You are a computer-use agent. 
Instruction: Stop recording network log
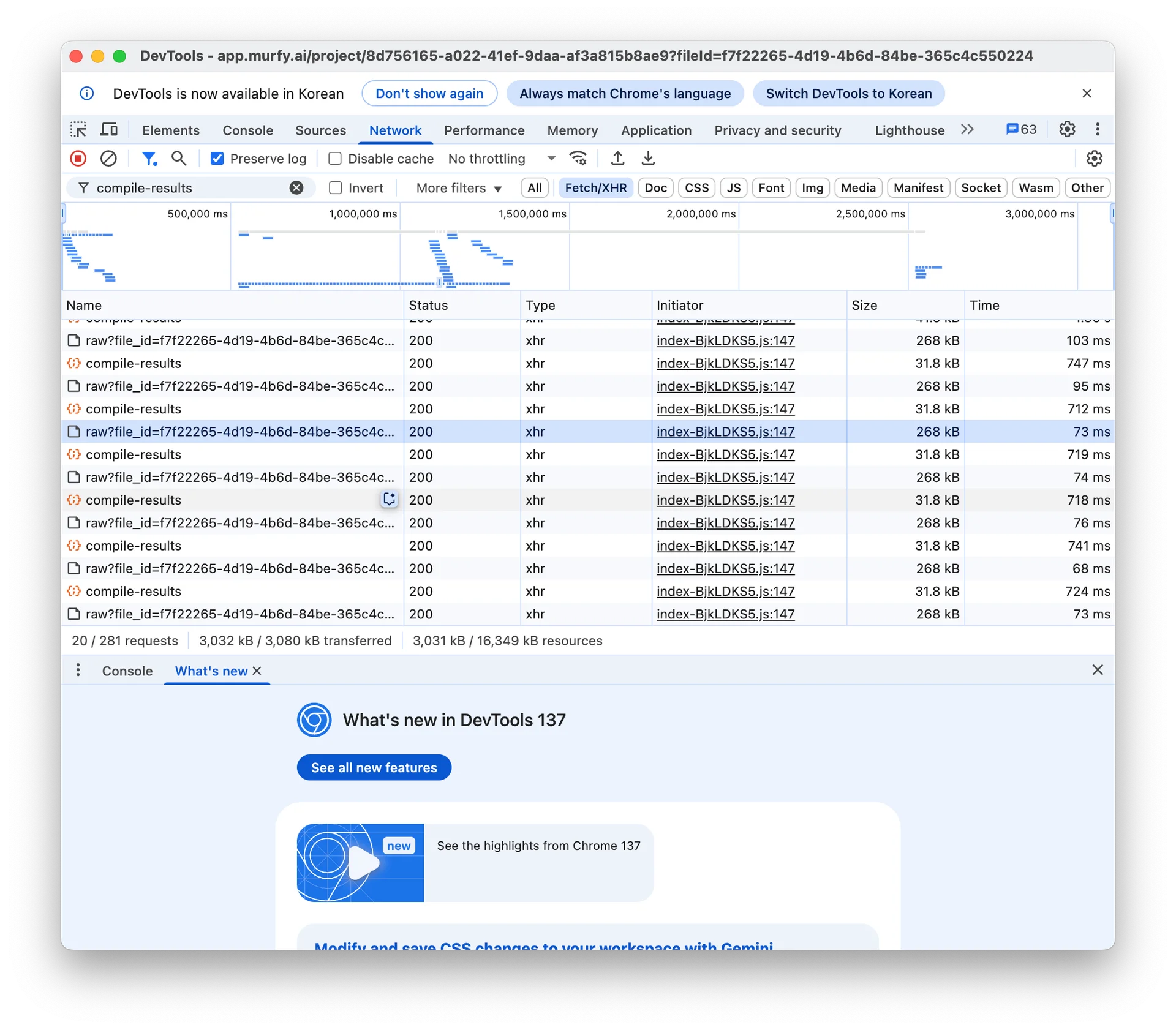tap(78, 159)
